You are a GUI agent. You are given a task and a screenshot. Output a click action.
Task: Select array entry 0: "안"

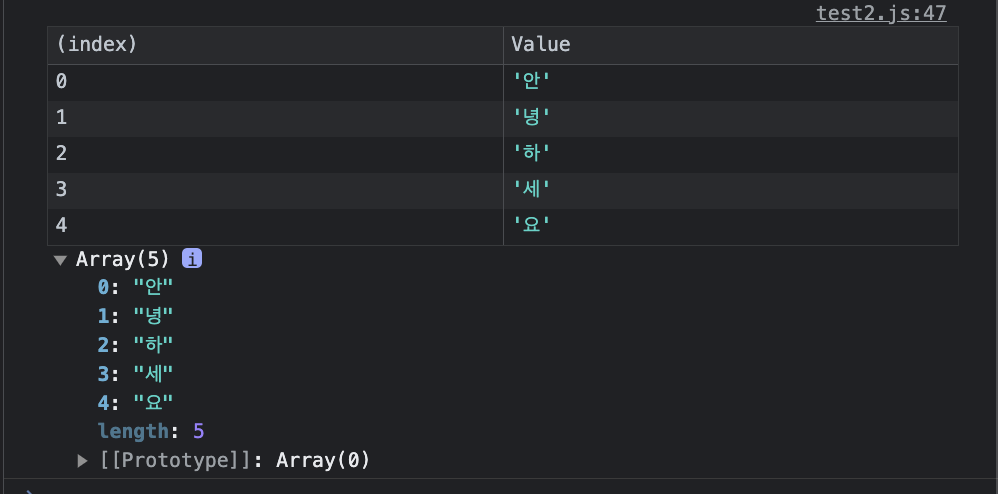pos(136,288)
